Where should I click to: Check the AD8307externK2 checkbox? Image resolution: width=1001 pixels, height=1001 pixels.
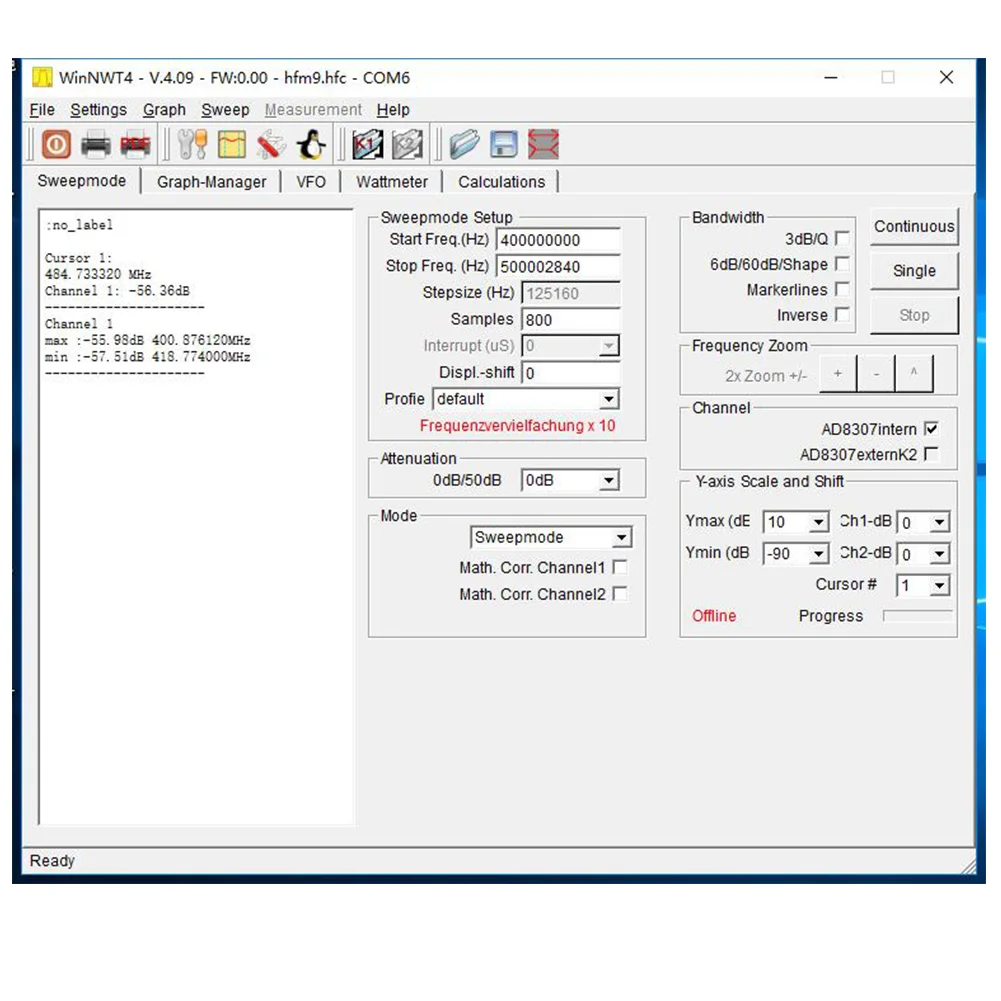931,454
